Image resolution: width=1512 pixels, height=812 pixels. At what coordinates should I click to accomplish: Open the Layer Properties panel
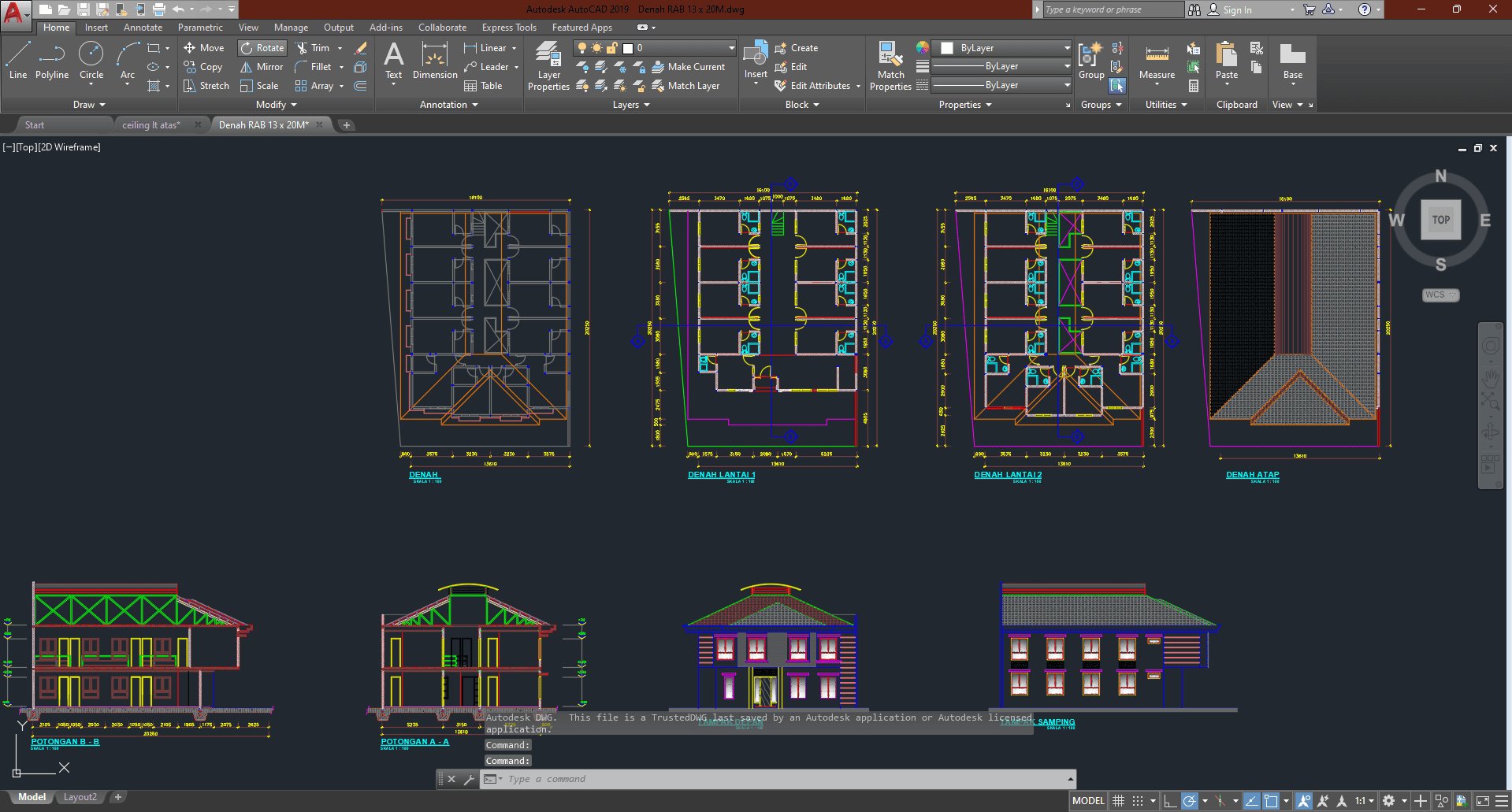coord(548,66)
